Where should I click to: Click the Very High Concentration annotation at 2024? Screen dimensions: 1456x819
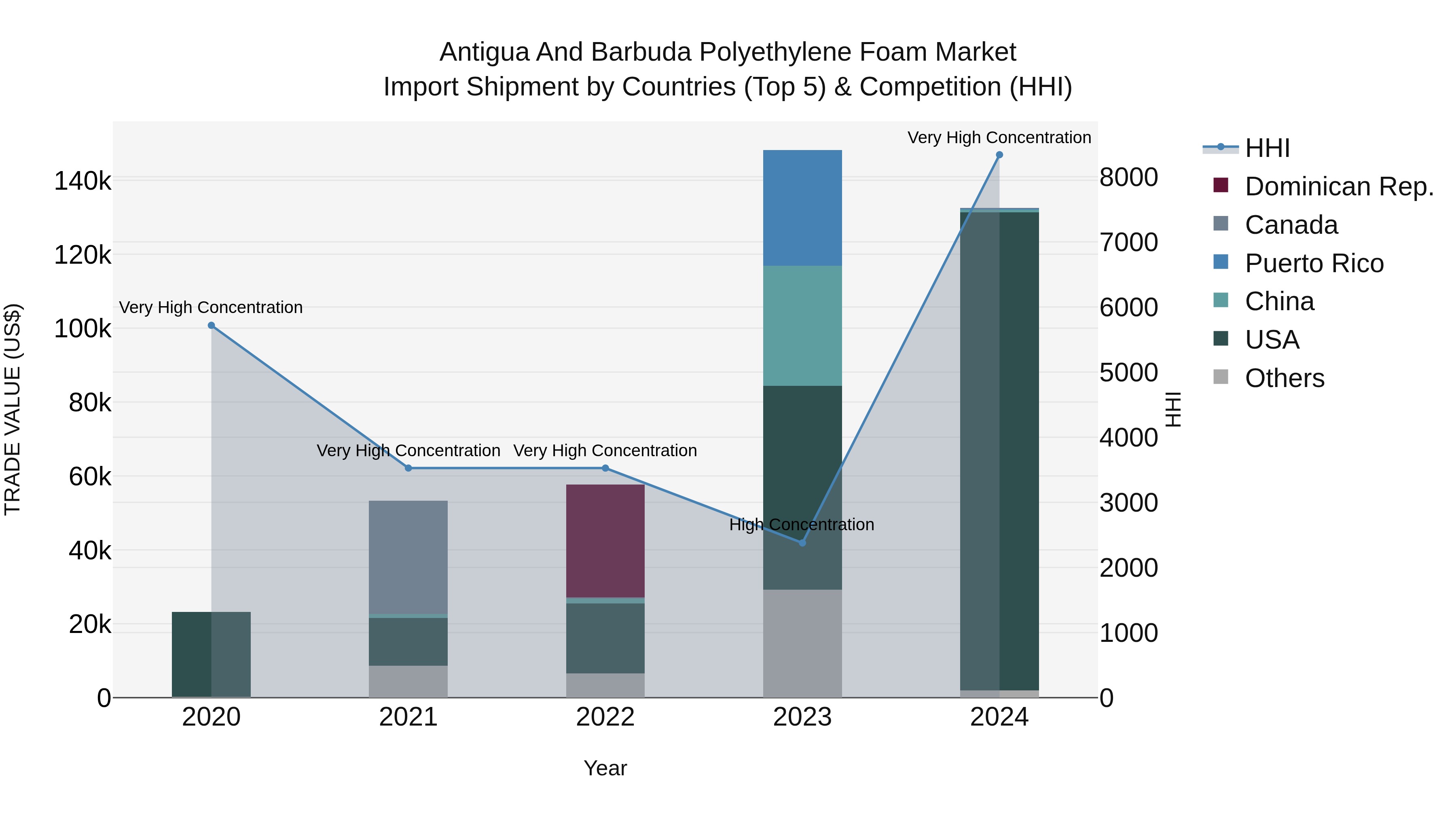[x=999, y=138]
